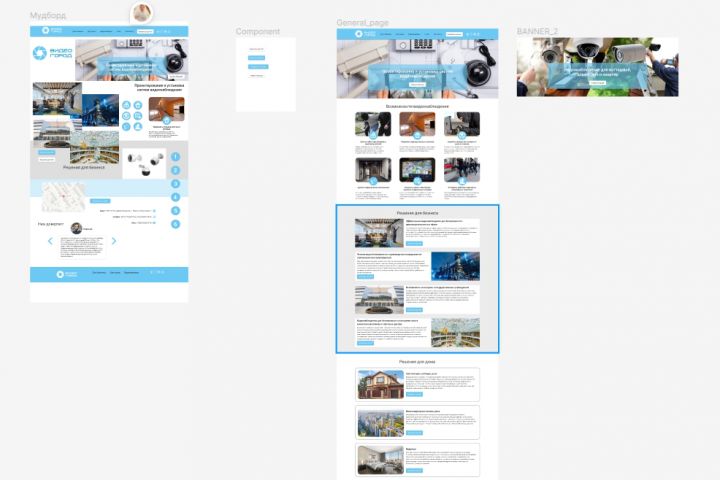Click the logo in the moodboard header bar

pos(52,30)
